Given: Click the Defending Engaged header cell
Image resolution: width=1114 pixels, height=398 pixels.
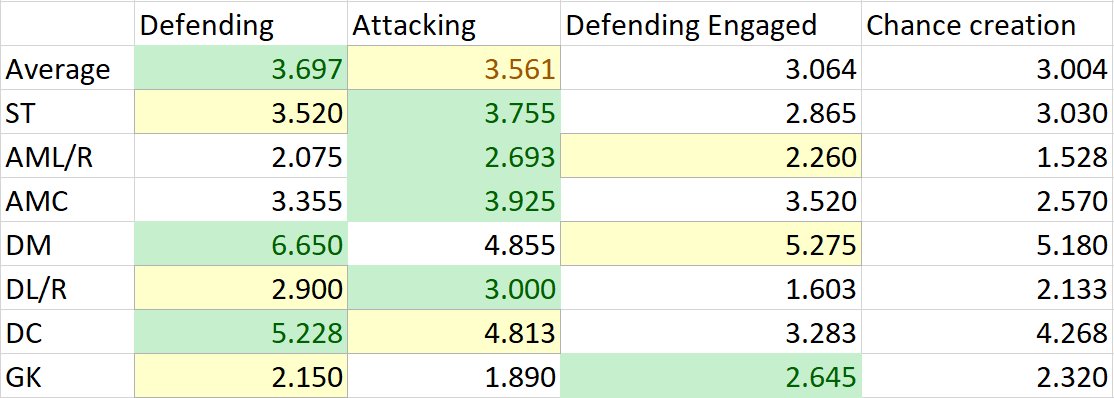Looking at the screenshot, I should tap(710, 24).
